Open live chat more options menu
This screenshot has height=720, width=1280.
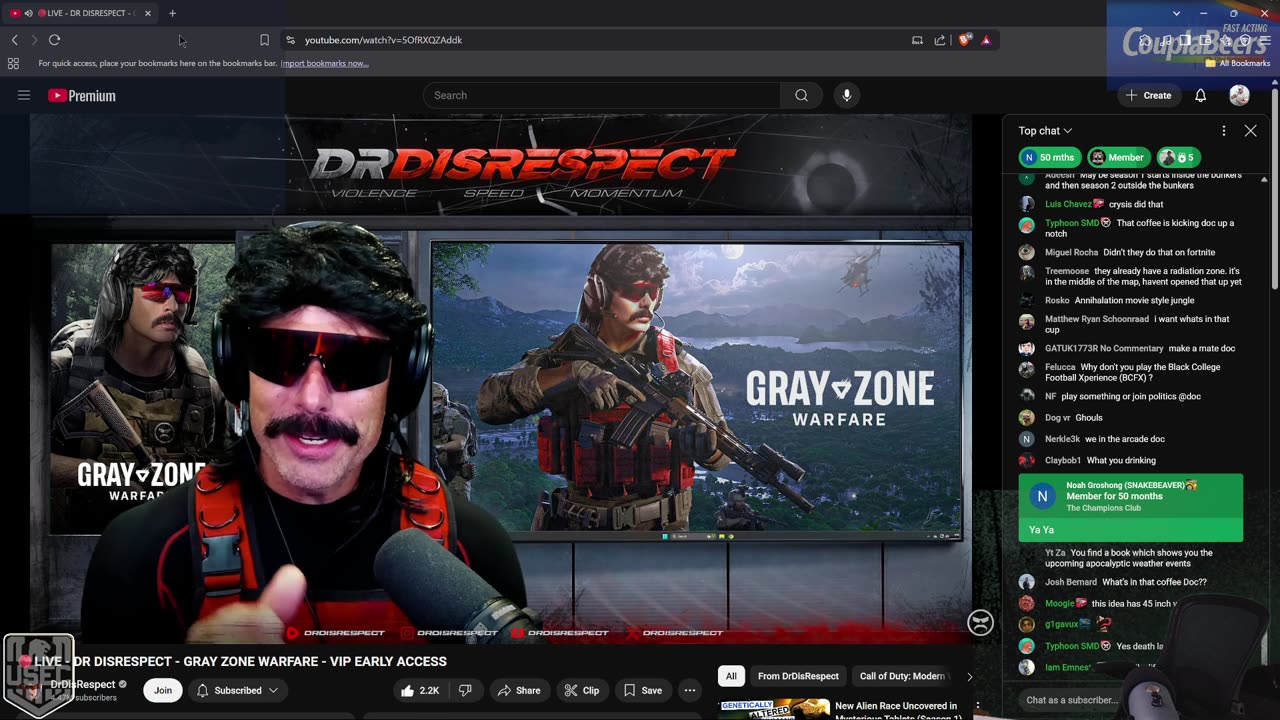1223,131
